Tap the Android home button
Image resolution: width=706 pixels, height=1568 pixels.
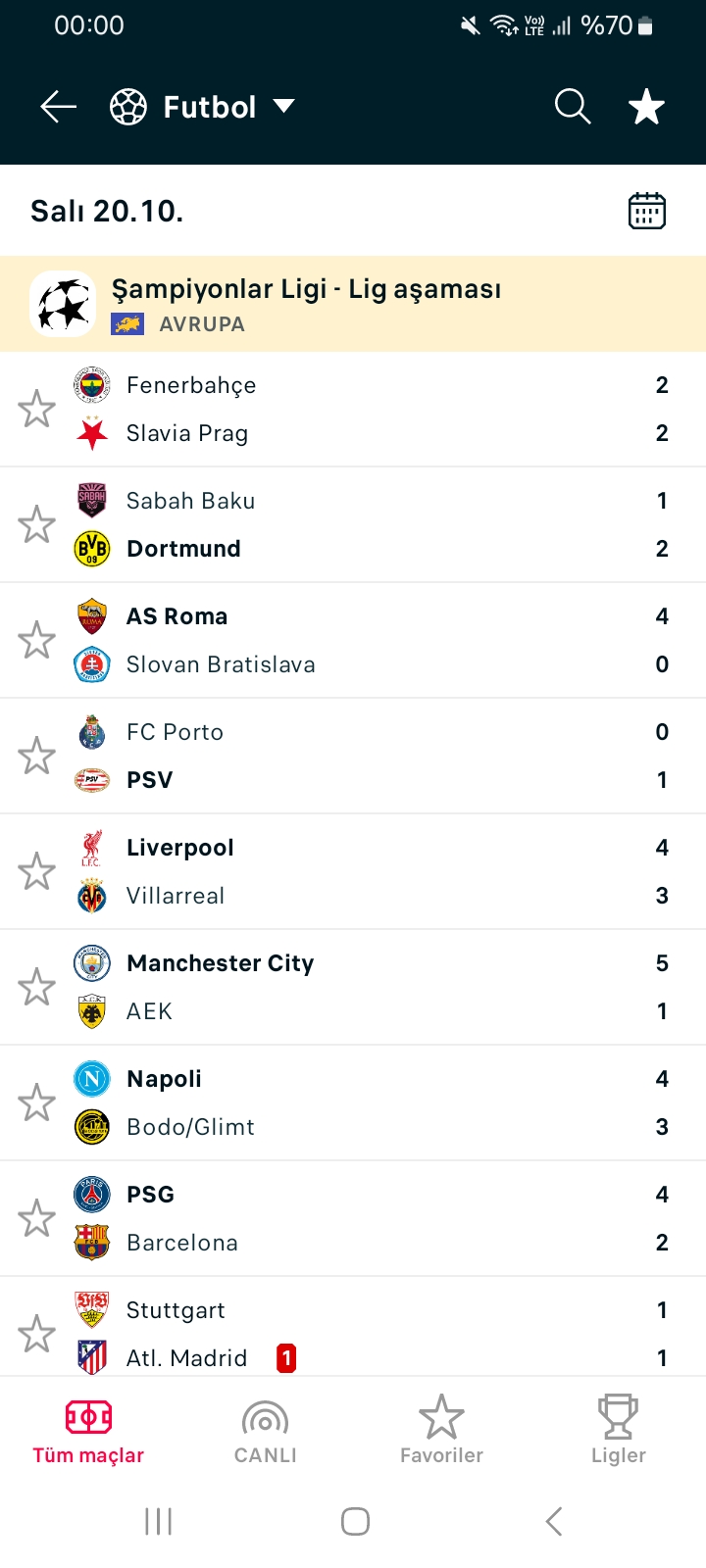click(x=355, y=1521)
